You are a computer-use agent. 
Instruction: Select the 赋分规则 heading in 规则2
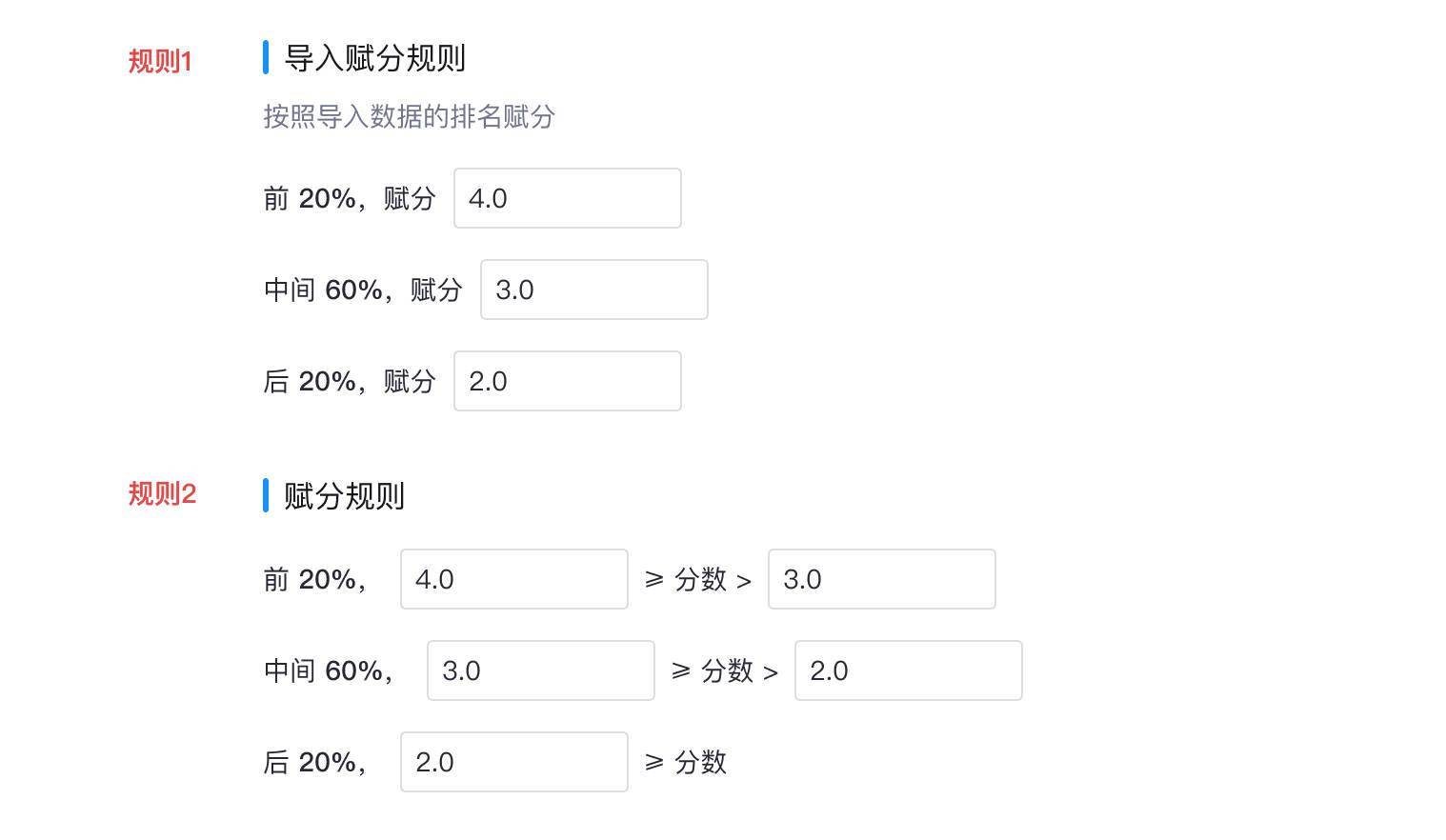tap(344, 496)
